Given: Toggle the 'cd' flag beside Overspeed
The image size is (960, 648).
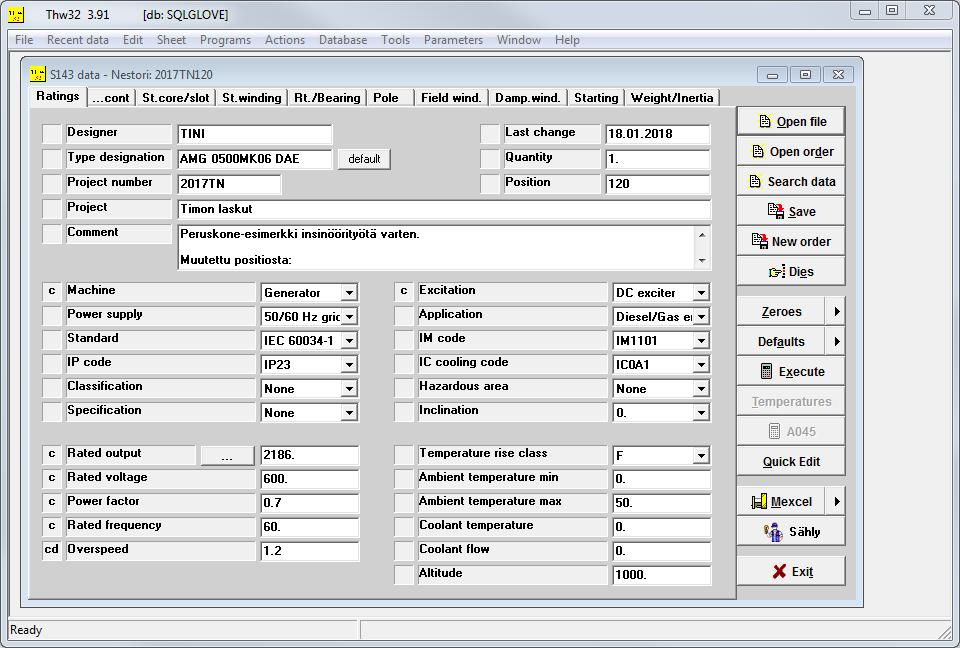Looking at the screenshot, I should point(52,551).
